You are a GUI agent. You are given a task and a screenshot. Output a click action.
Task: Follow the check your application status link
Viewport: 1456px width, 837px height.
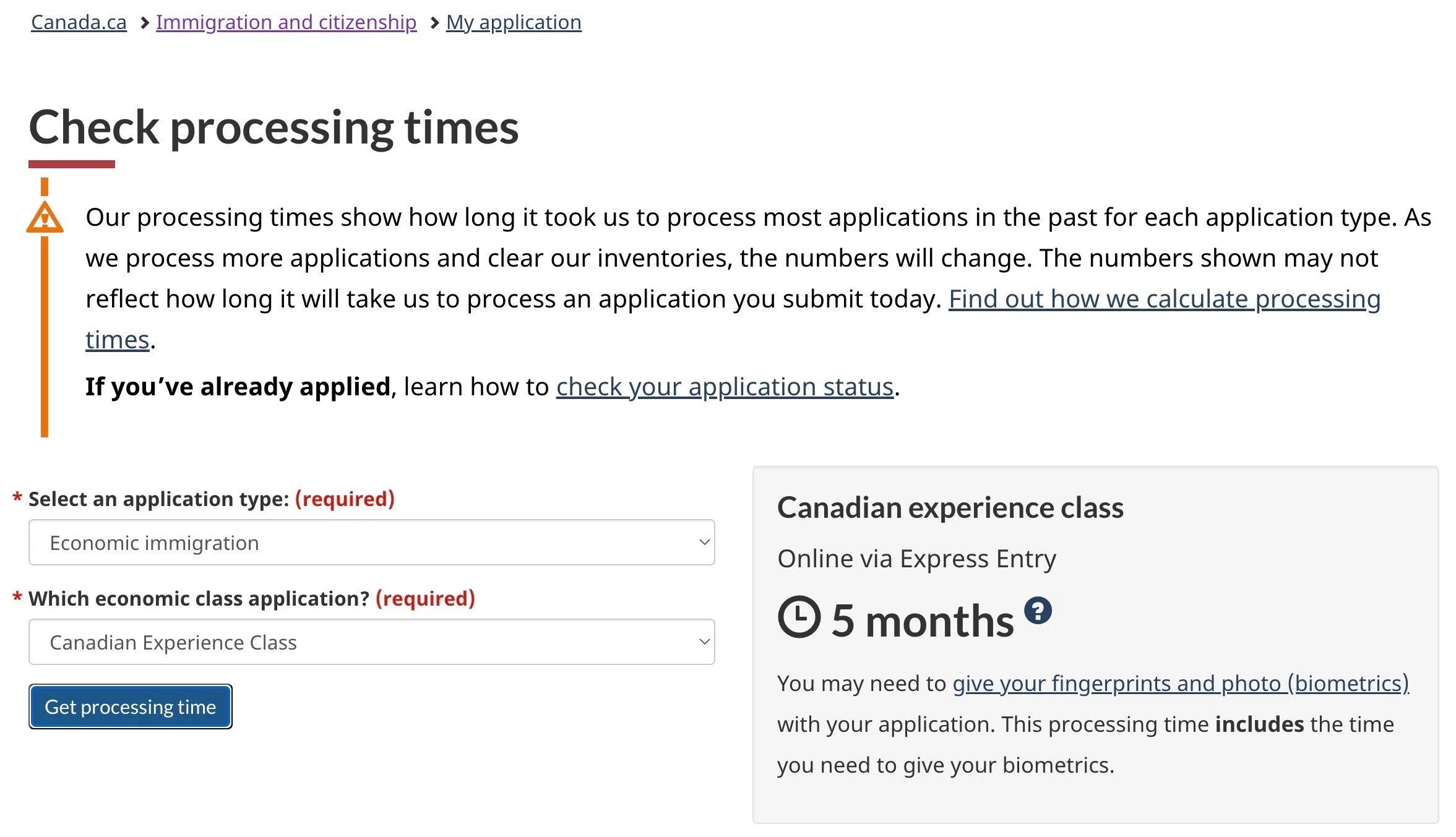point(725,387)
